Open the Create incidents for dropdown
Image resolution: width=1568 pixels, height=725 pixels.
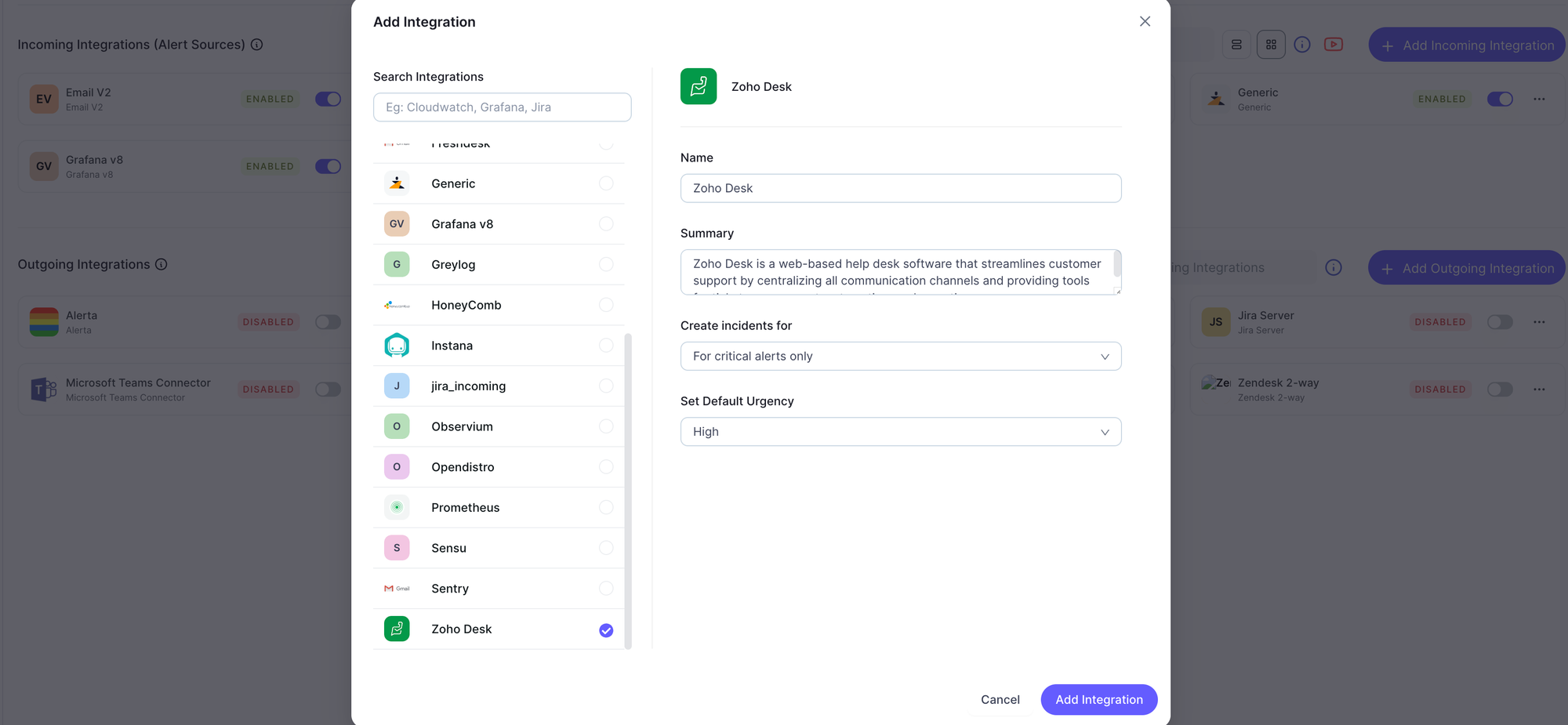[901, 356]
